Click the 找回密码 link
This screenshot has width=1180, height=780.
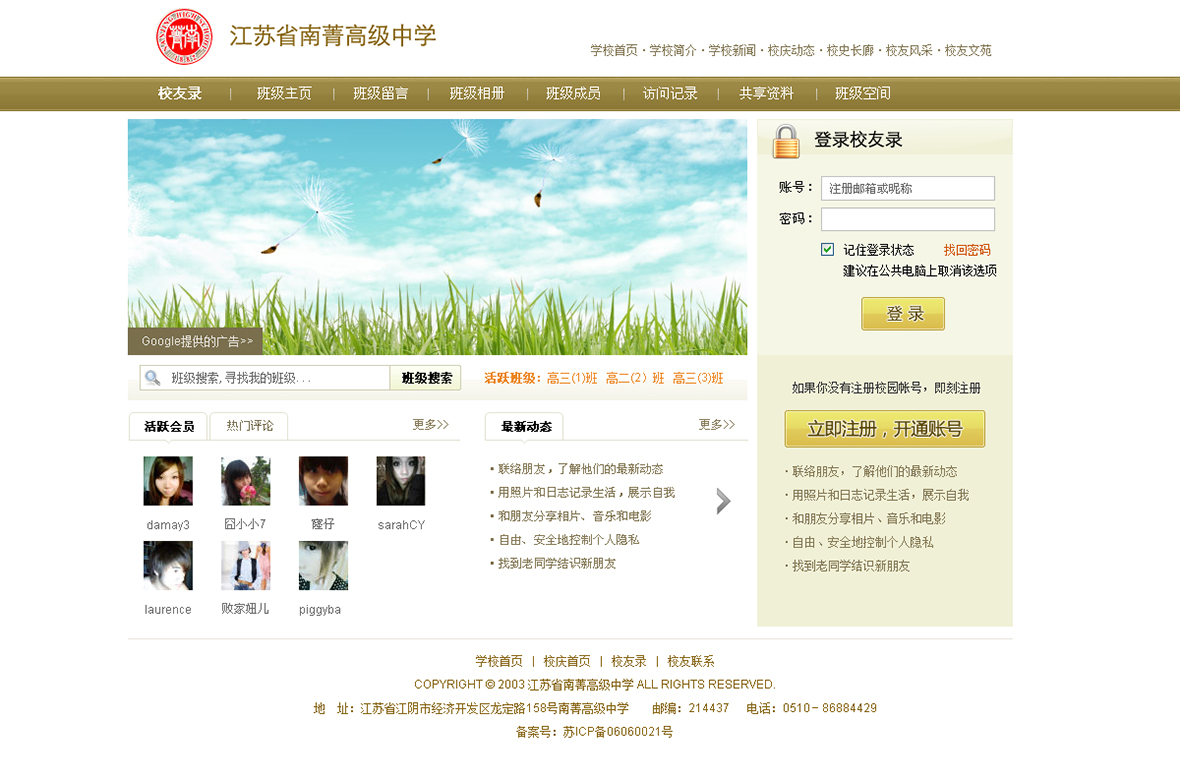click(x=967, y=250)
